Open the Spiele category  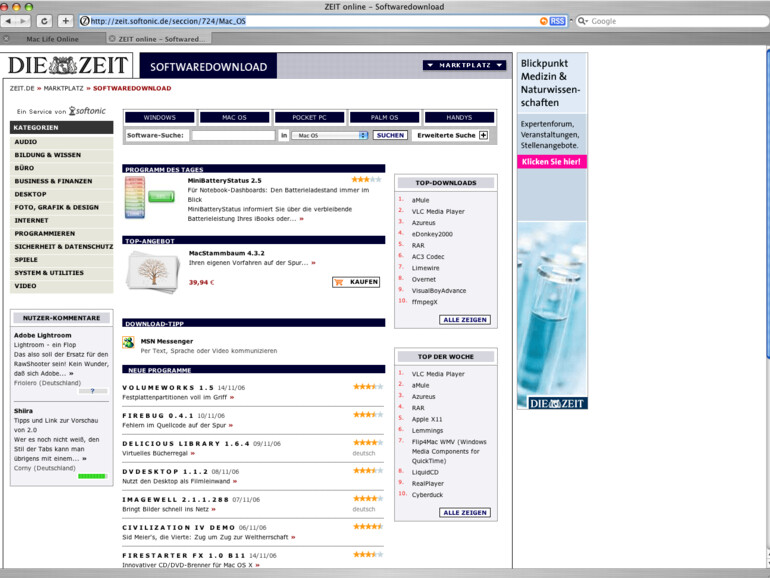coord(61,260)
